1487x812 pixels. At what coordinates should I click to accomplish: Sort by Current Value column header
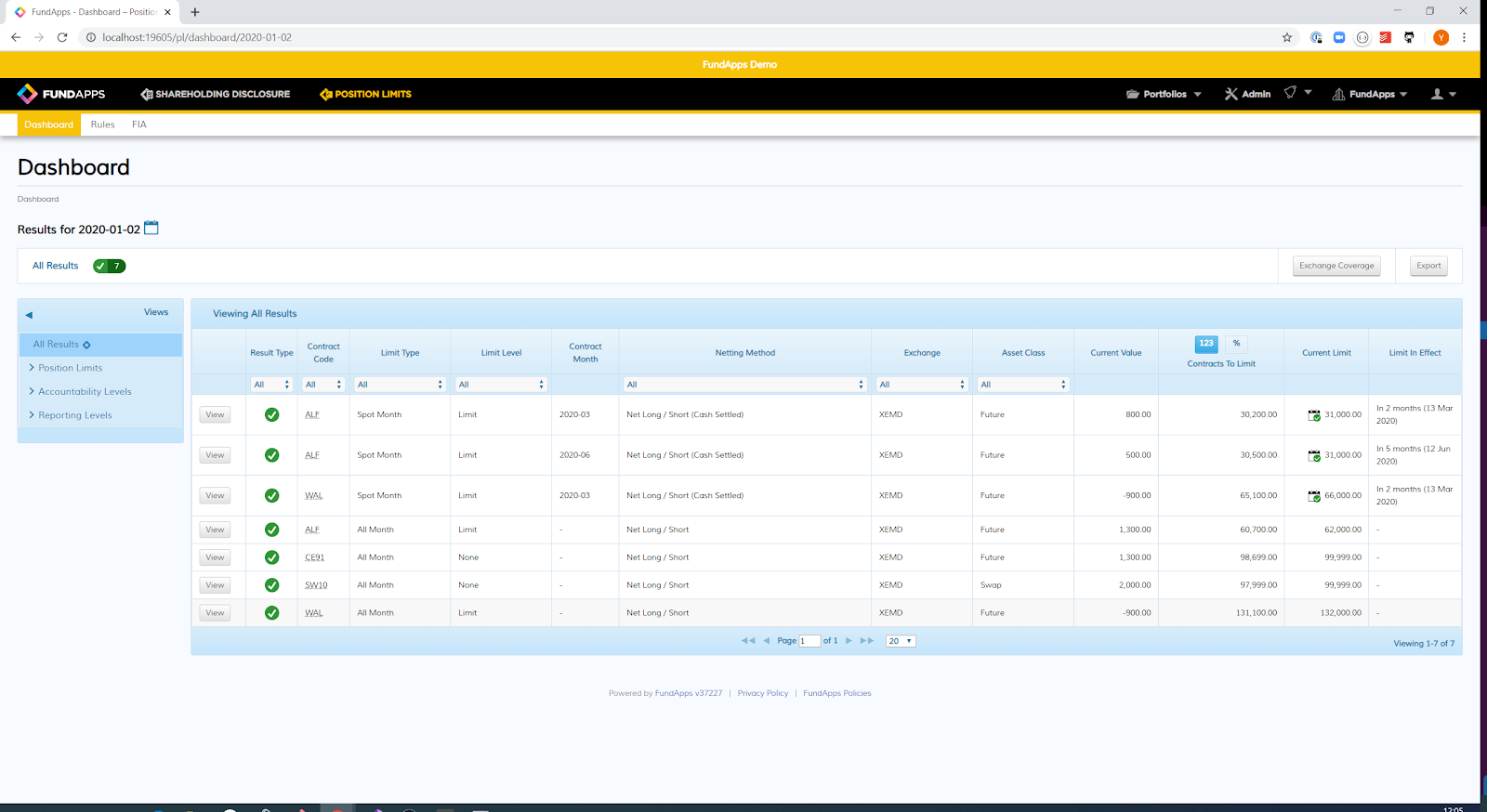[x=1116, y=353]
